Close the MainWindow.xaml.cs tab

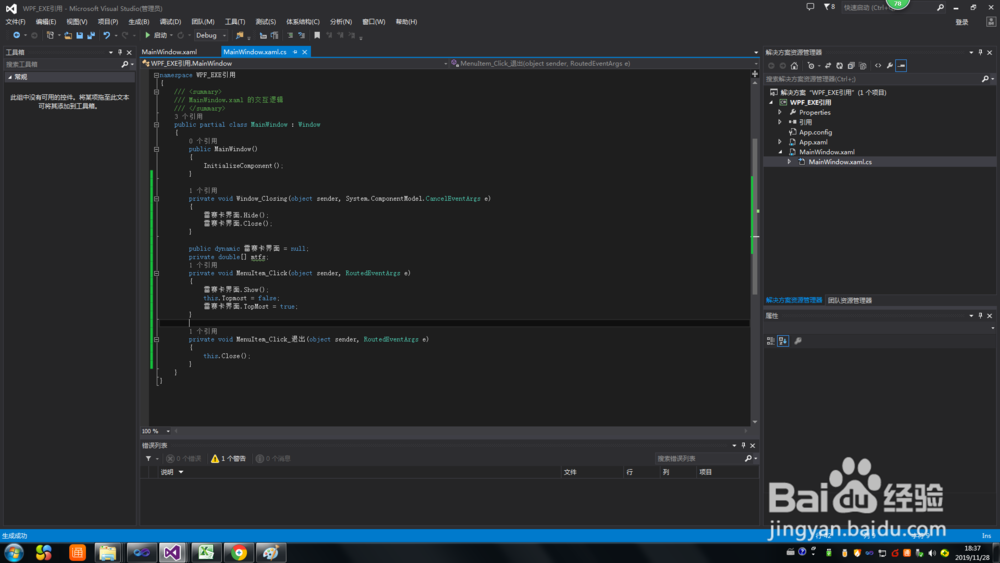305,52
